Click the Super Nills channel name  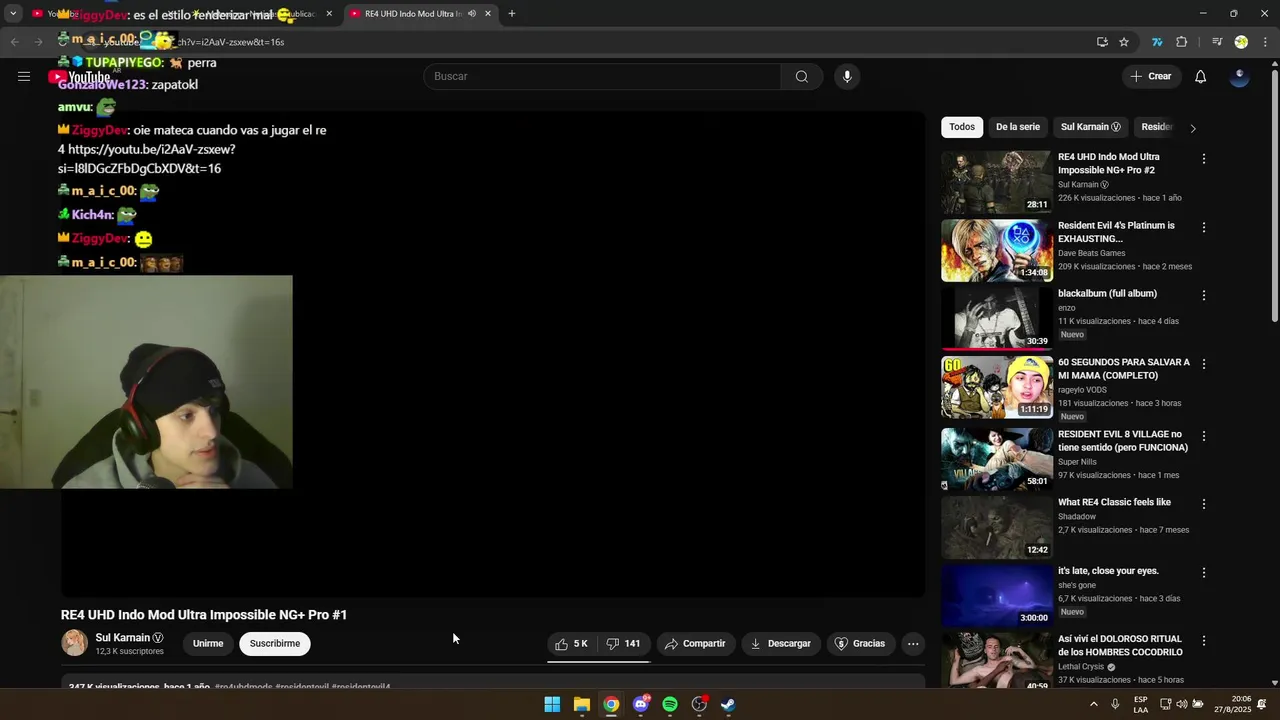1077,462
